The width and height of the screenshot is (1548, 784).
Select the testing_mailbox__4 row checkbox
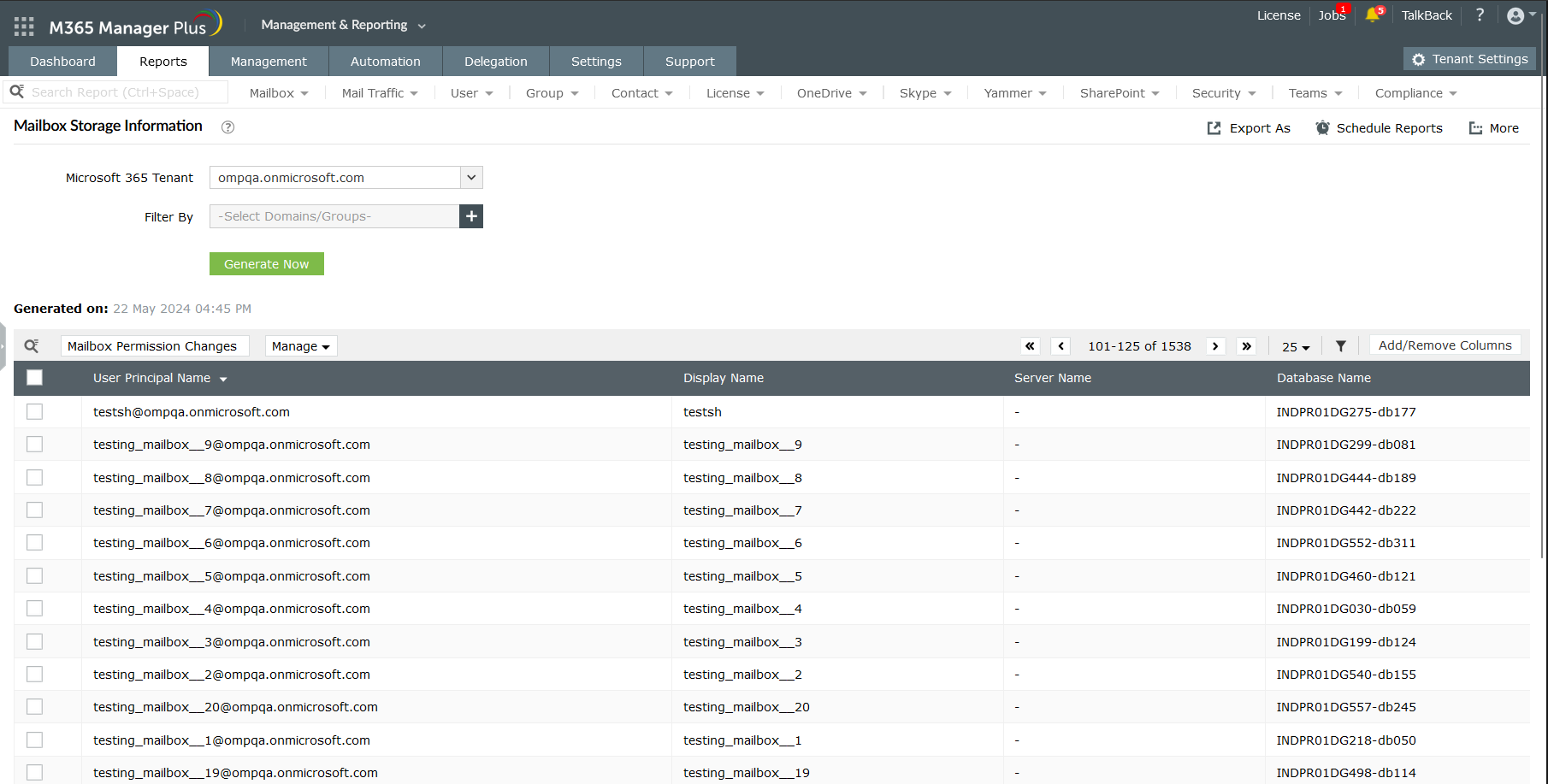click(34, 609)
